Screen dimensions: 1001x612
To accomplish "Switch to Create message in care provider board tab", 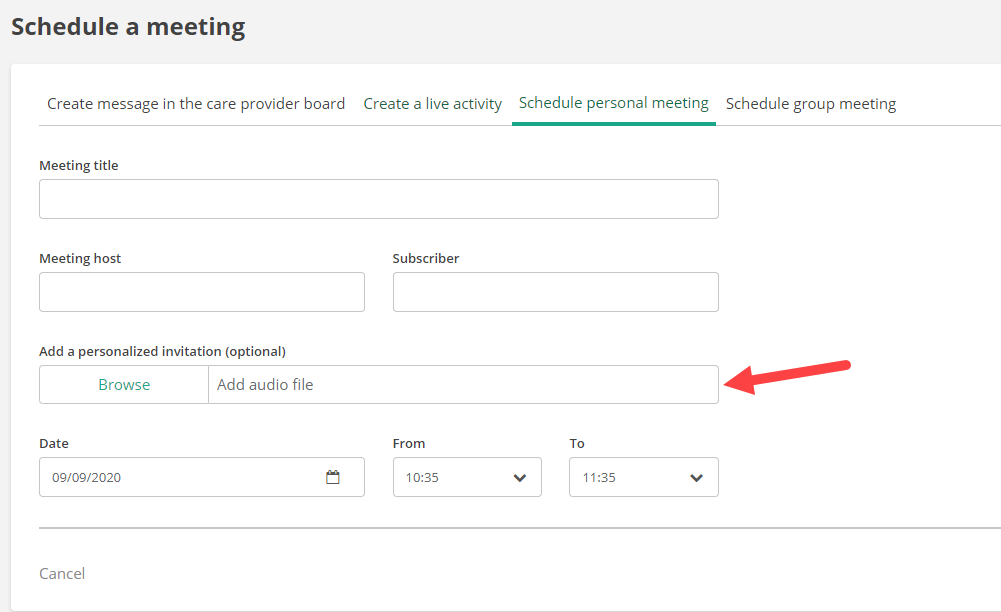I will click(x=196, y=104).
